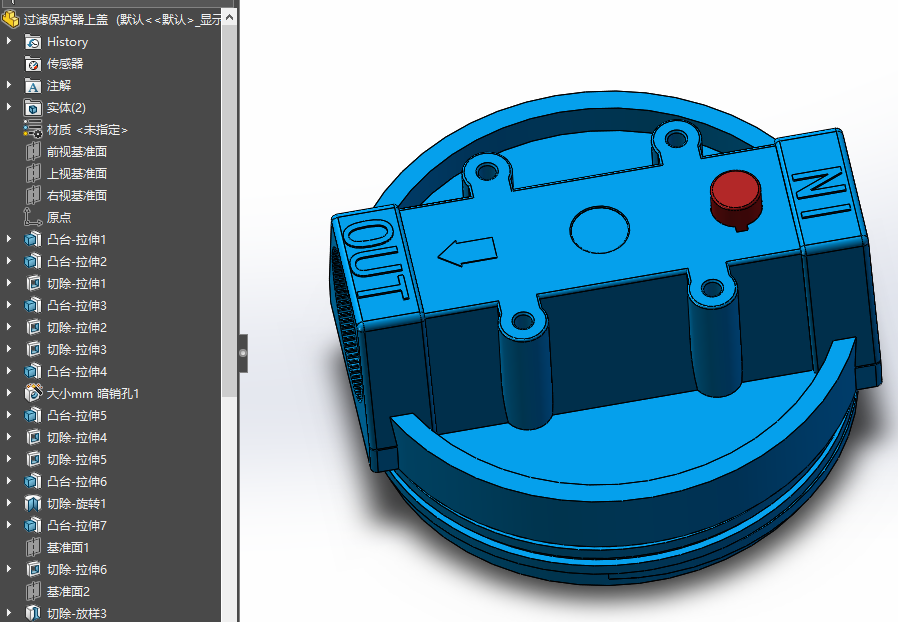The image size is (898, 622).
Task: Click the circle sketch on model top
Action: [599, 230]
